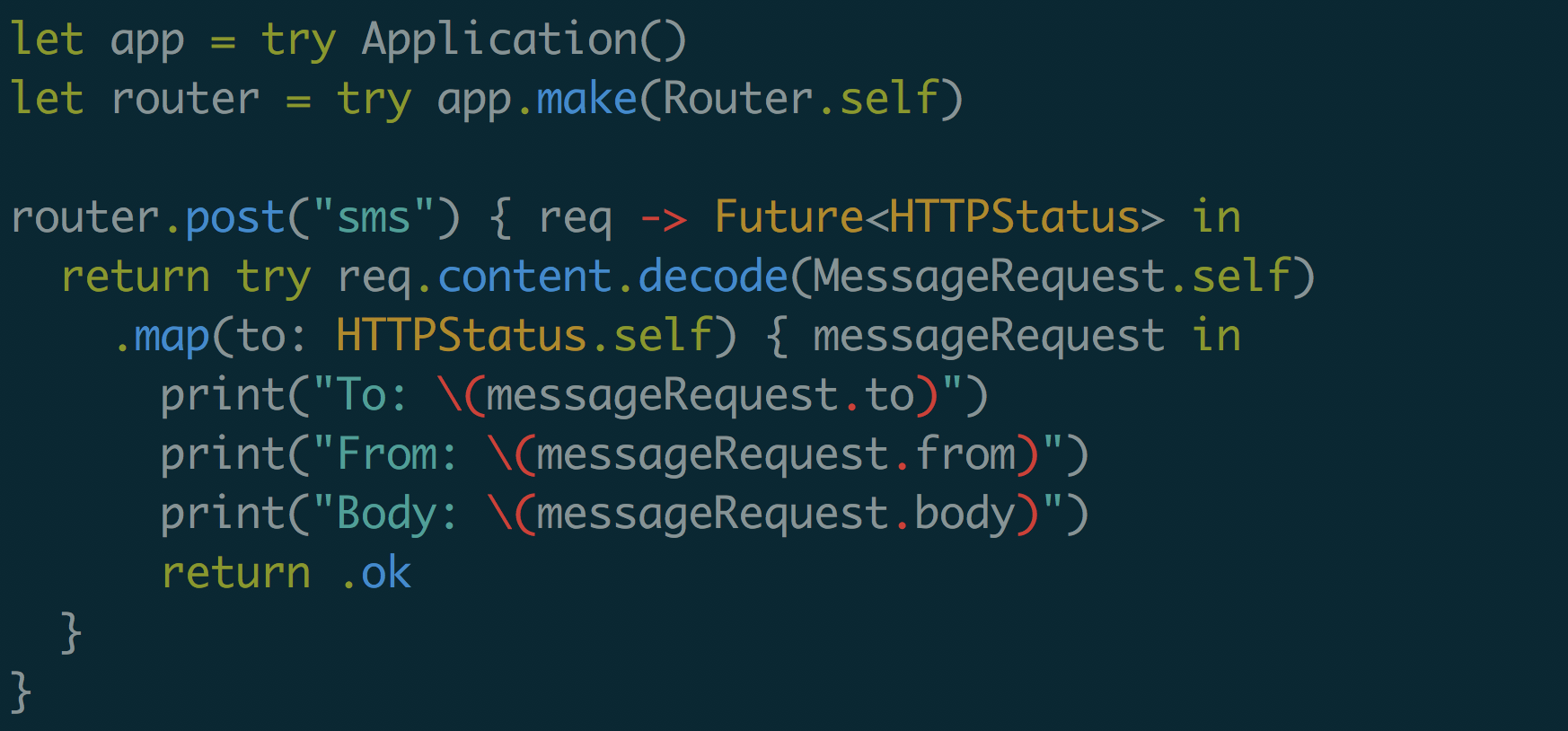Click the "sms" string literal
The image size is (1568, 731).
click(x=374, y=218)
